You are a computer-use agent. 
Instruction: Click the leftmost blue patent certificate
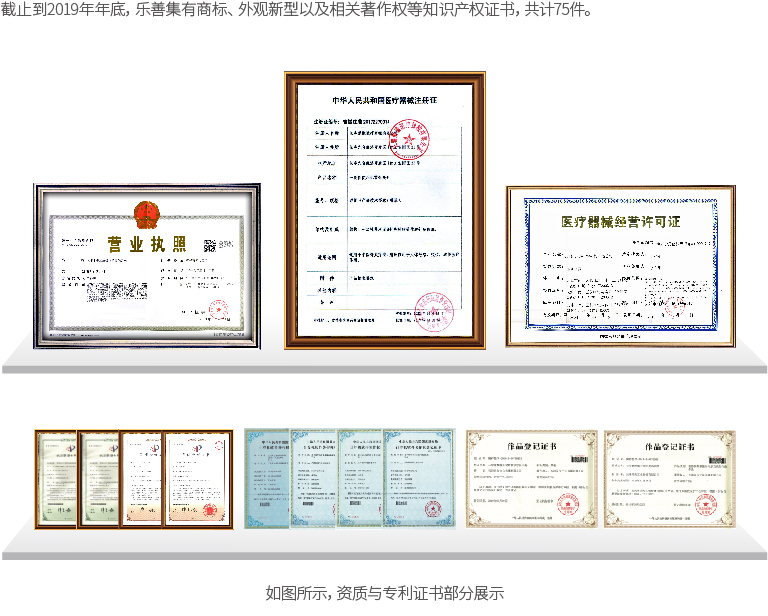[x=267, y=478]
